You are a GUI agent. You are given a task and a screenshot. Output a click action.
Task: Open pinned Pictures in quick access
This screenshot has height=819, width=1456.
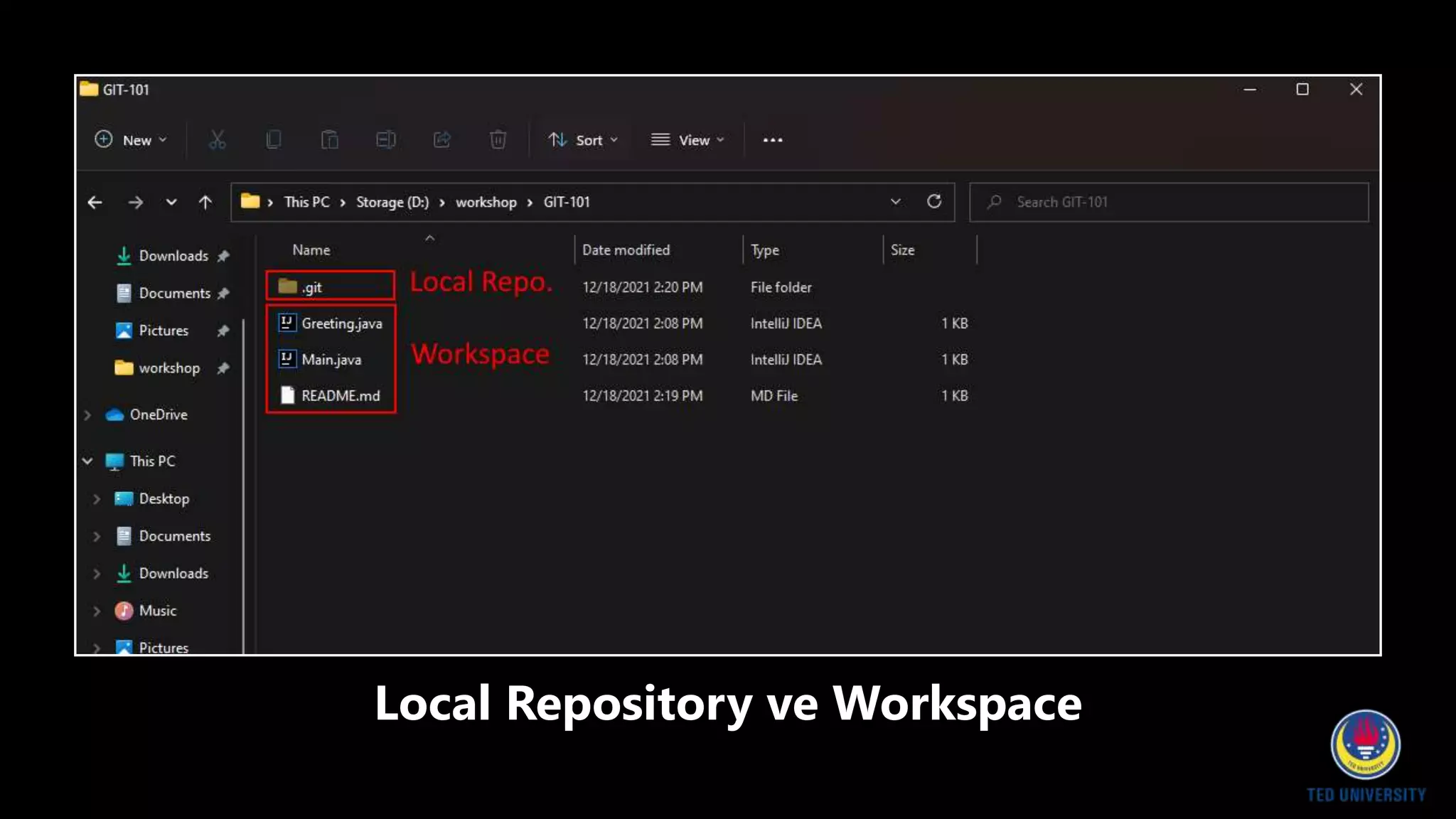[173, 331]
